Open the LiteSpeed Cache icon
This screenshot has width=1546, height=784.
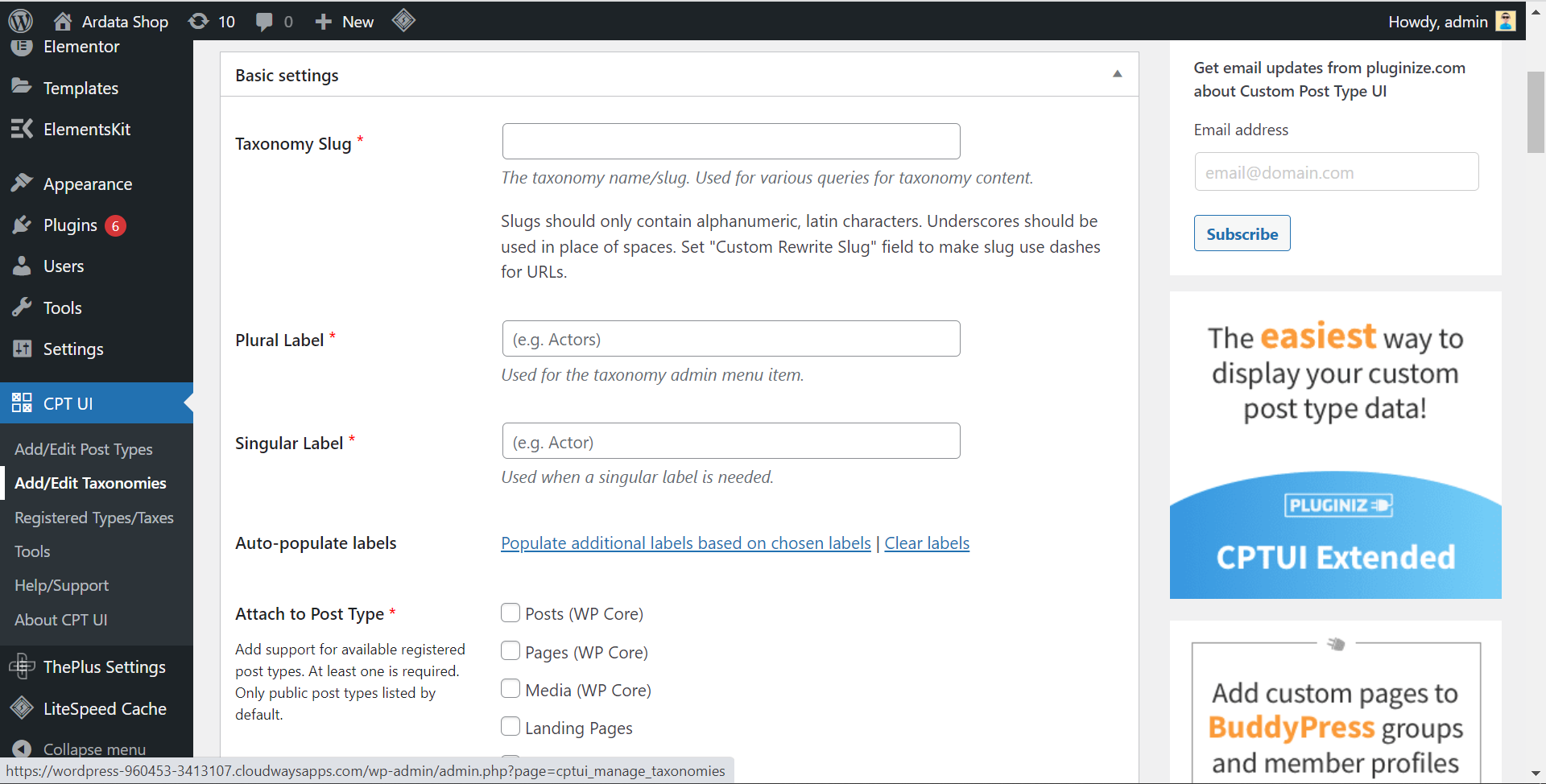tap(22, 708)
